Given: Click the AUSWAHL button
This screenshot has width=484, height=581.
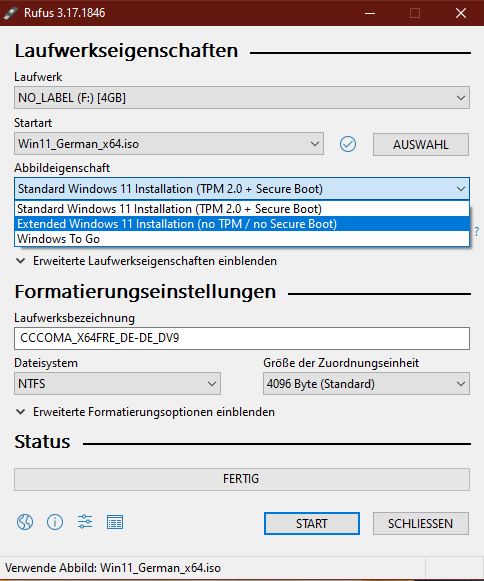Looking at the screenshot, I should click(x=421, y=145).
